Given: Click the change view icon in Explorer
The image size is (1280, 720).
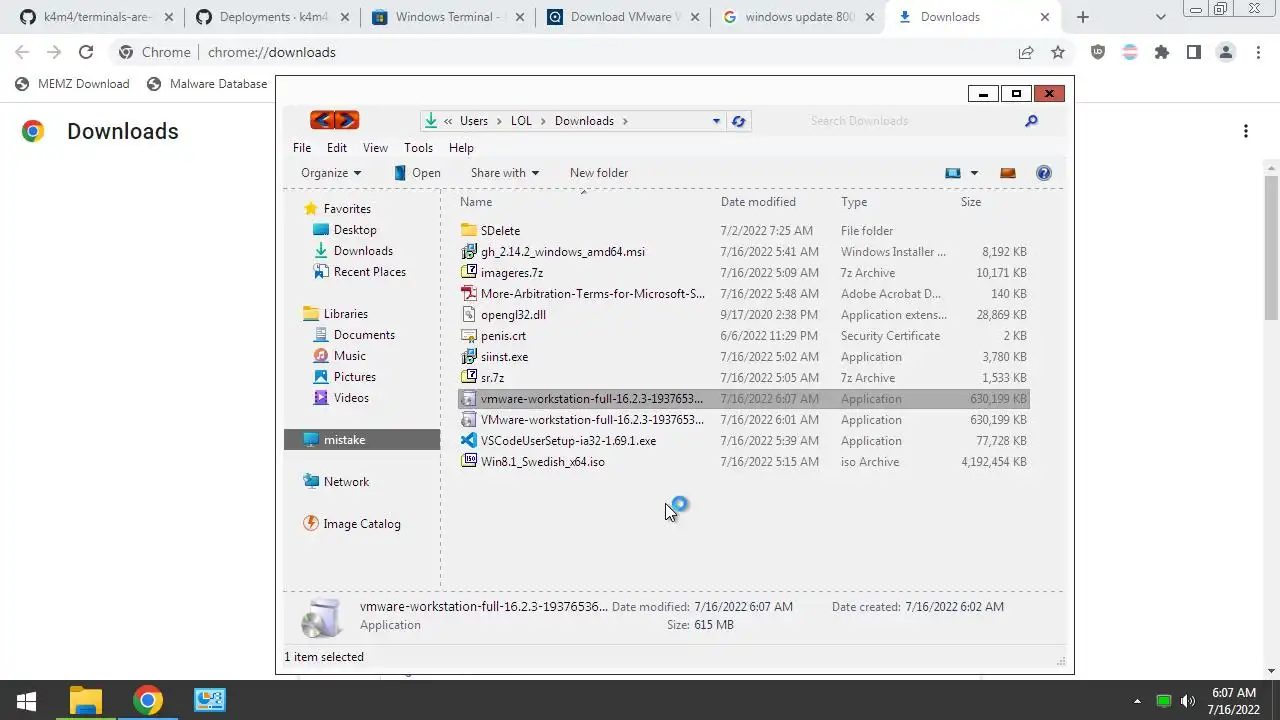Looking at the screenshot, I should click(x=953, y=173).
